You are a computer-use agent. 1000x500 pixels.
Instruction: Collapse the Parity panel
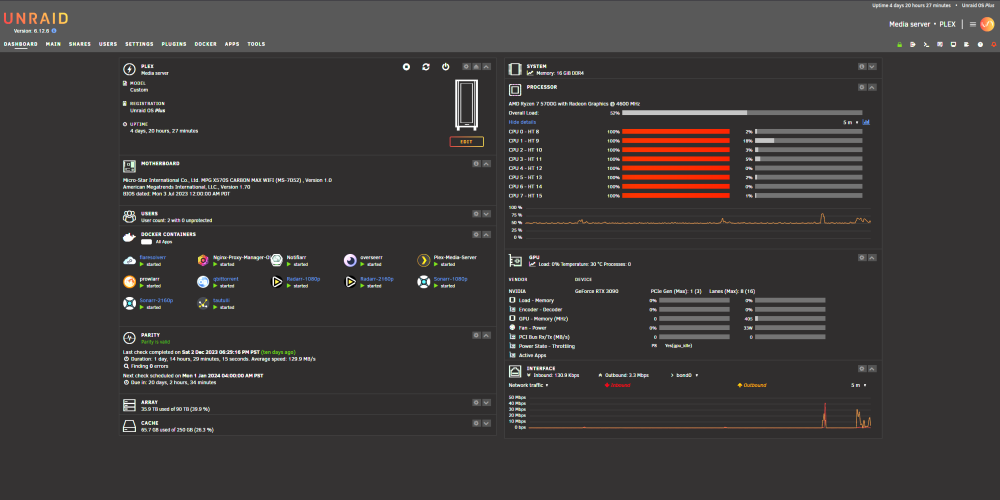tap(487, 335)
